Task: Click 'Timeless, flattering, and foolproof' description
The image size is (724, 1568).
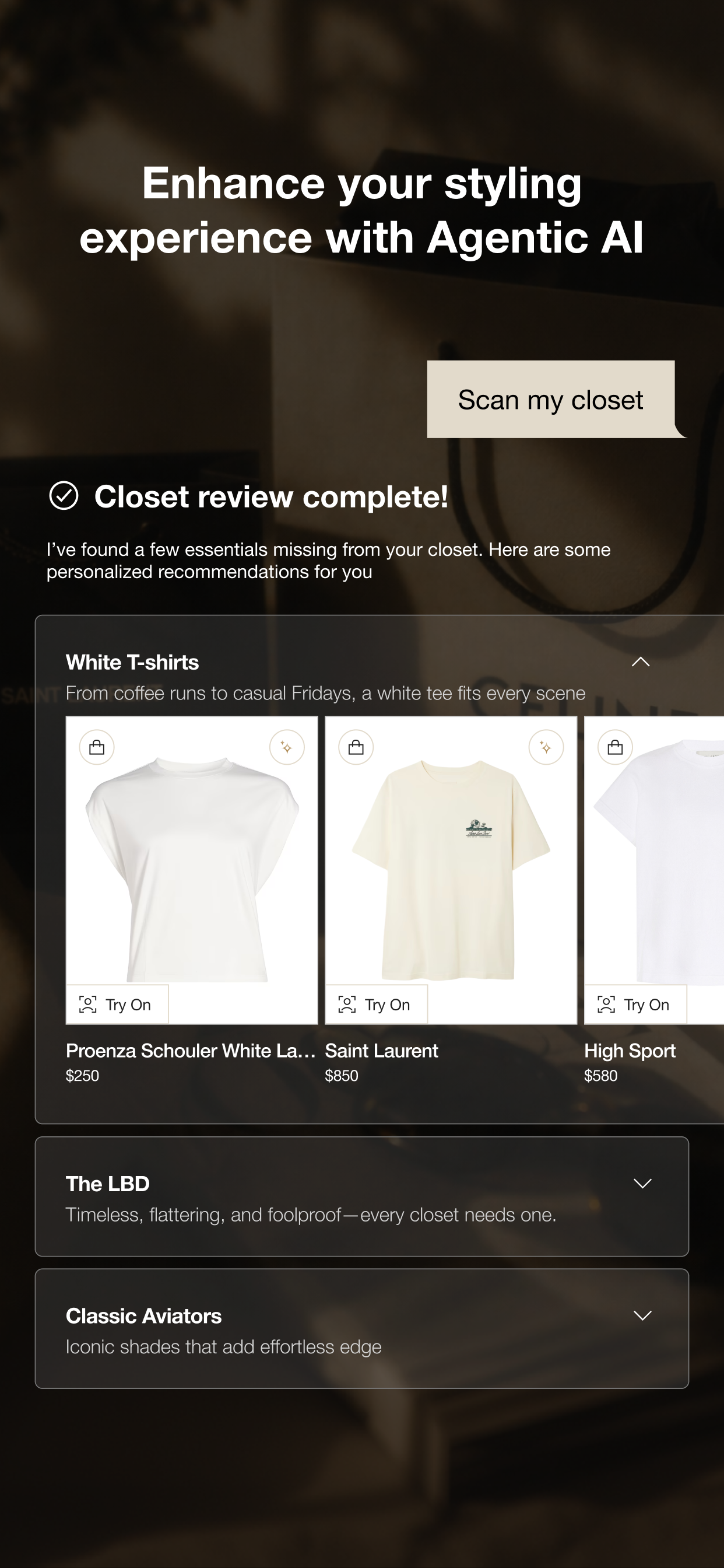Action: coord(311,1215)
